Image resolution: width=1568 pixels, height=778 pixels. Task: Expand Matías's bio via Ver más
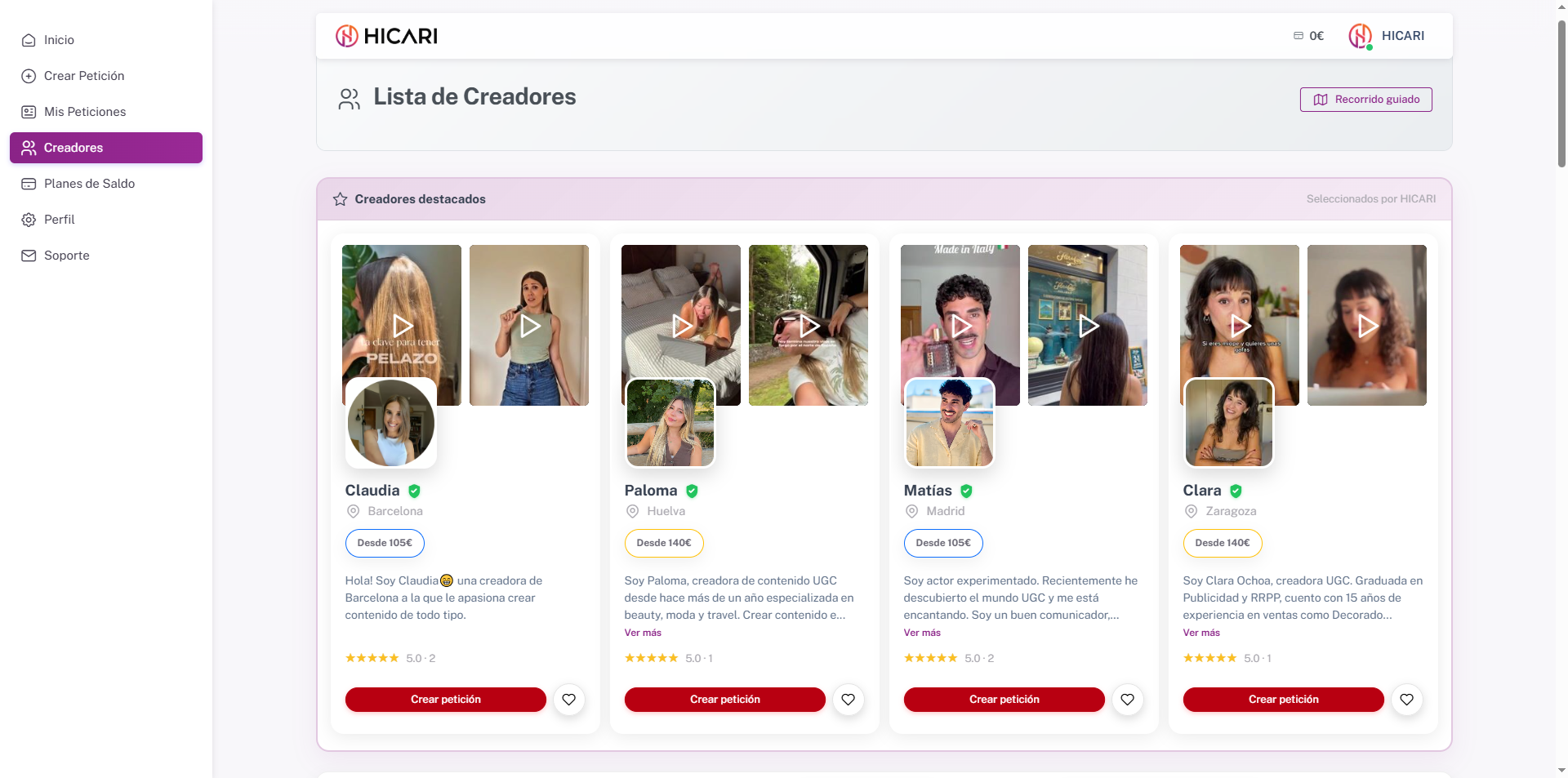pyautogui.click(x=922, y=633)
